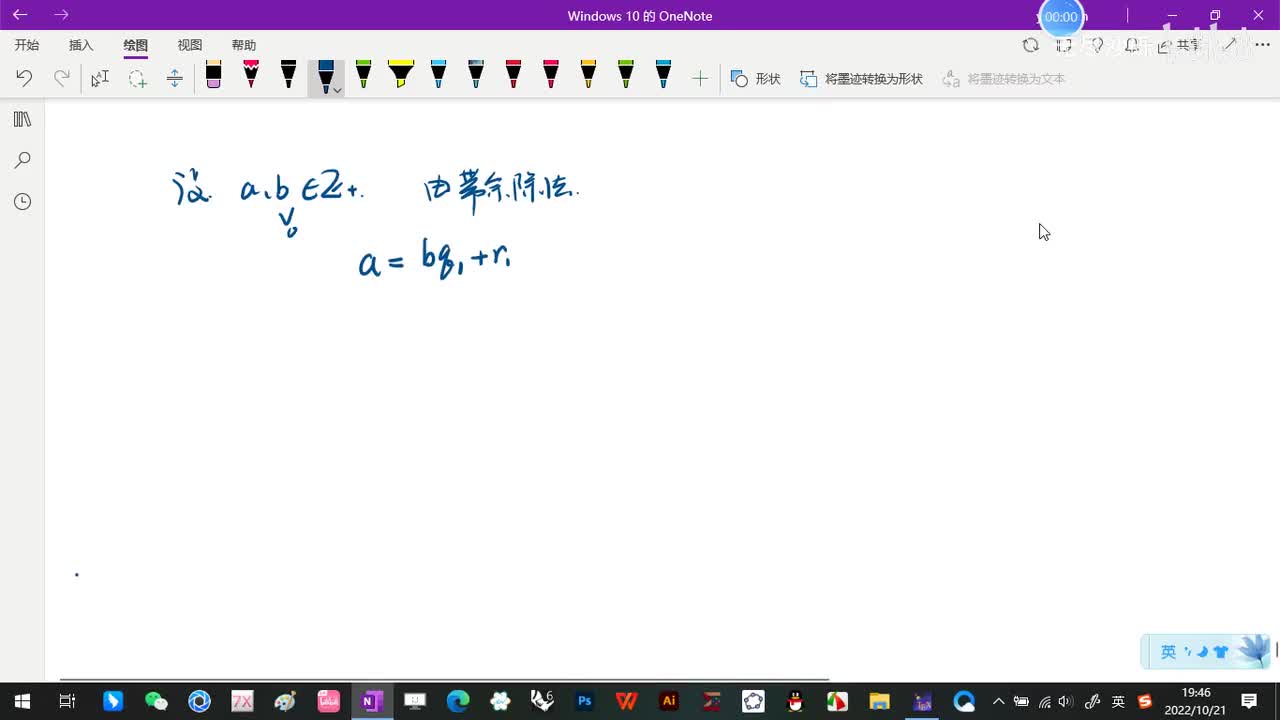The image size is (1280, 720).
Task: Select the green pen beside the yellow highlighter
Action: tap(363, 75)
